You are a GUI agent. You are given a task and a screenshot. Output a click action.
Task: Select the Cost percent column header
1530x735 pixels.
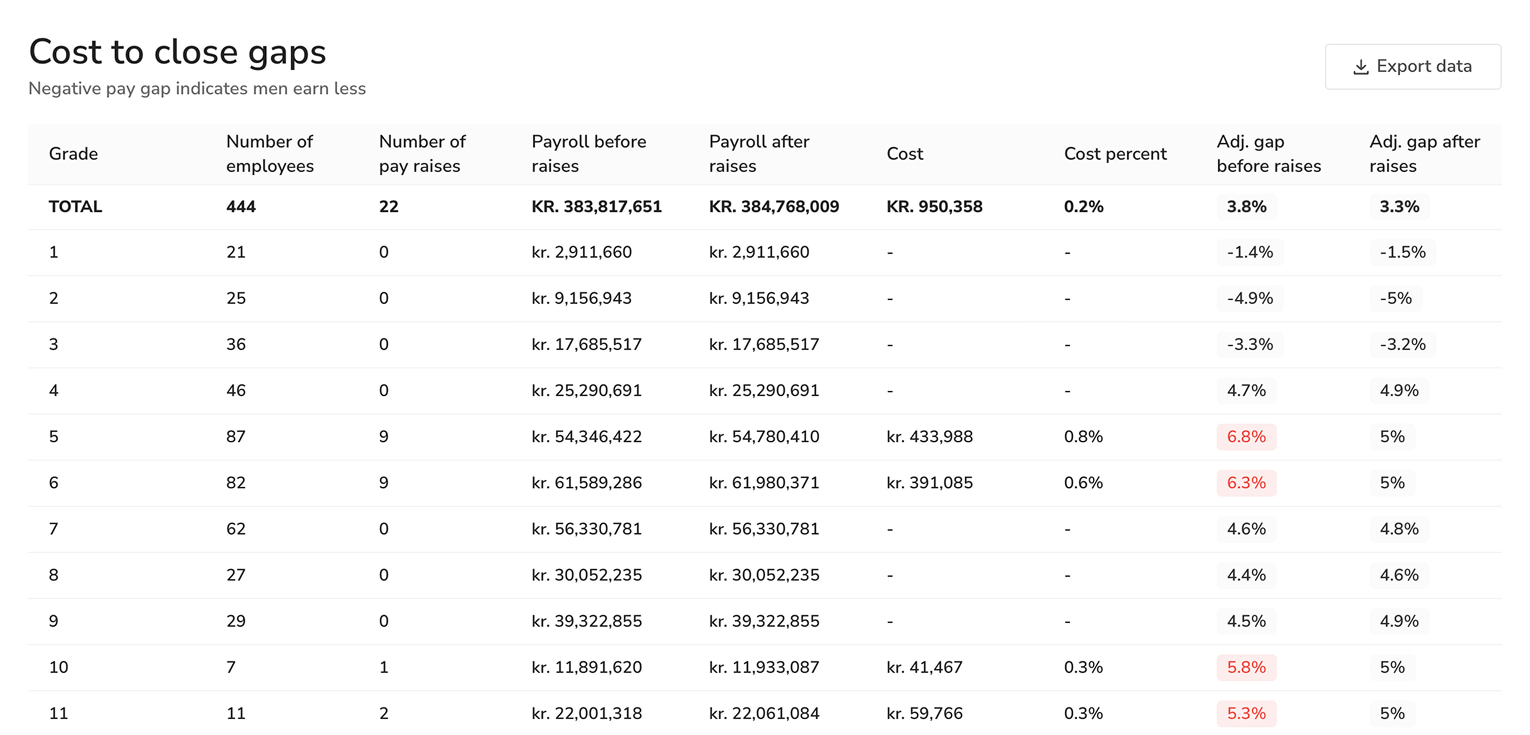[x=1115, y=154]
